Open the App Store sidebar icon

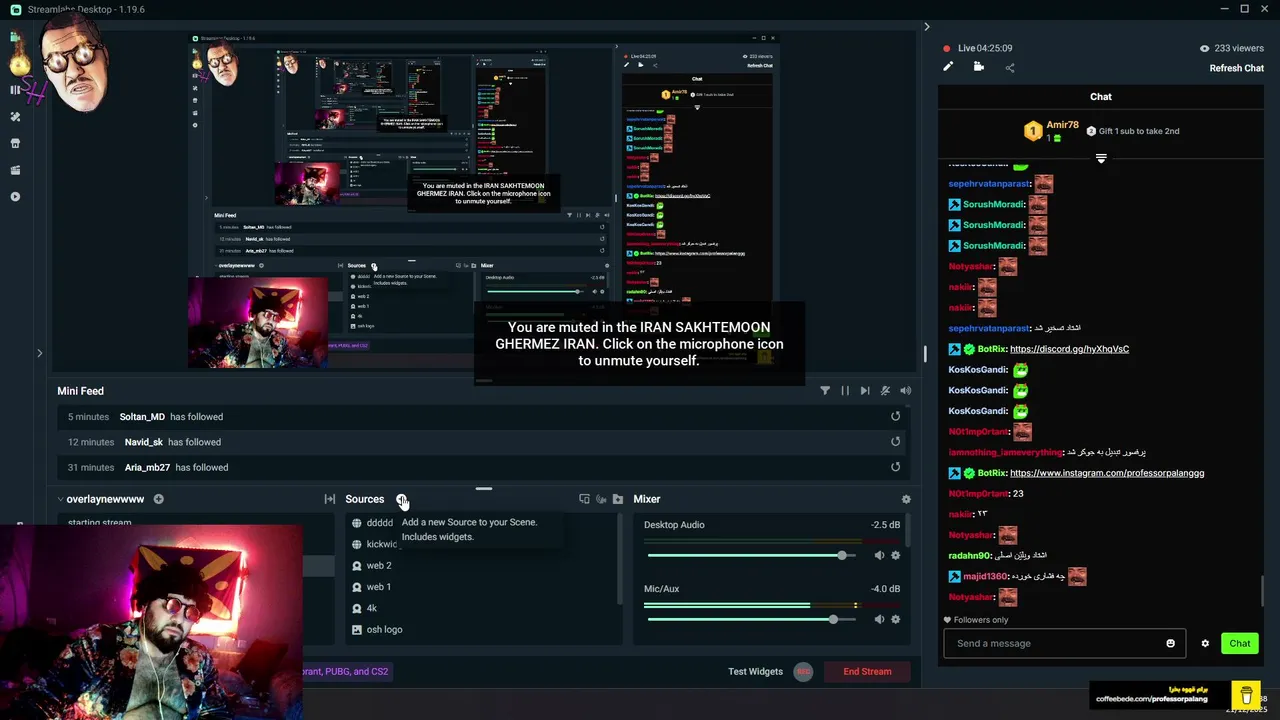coord(15,143)
